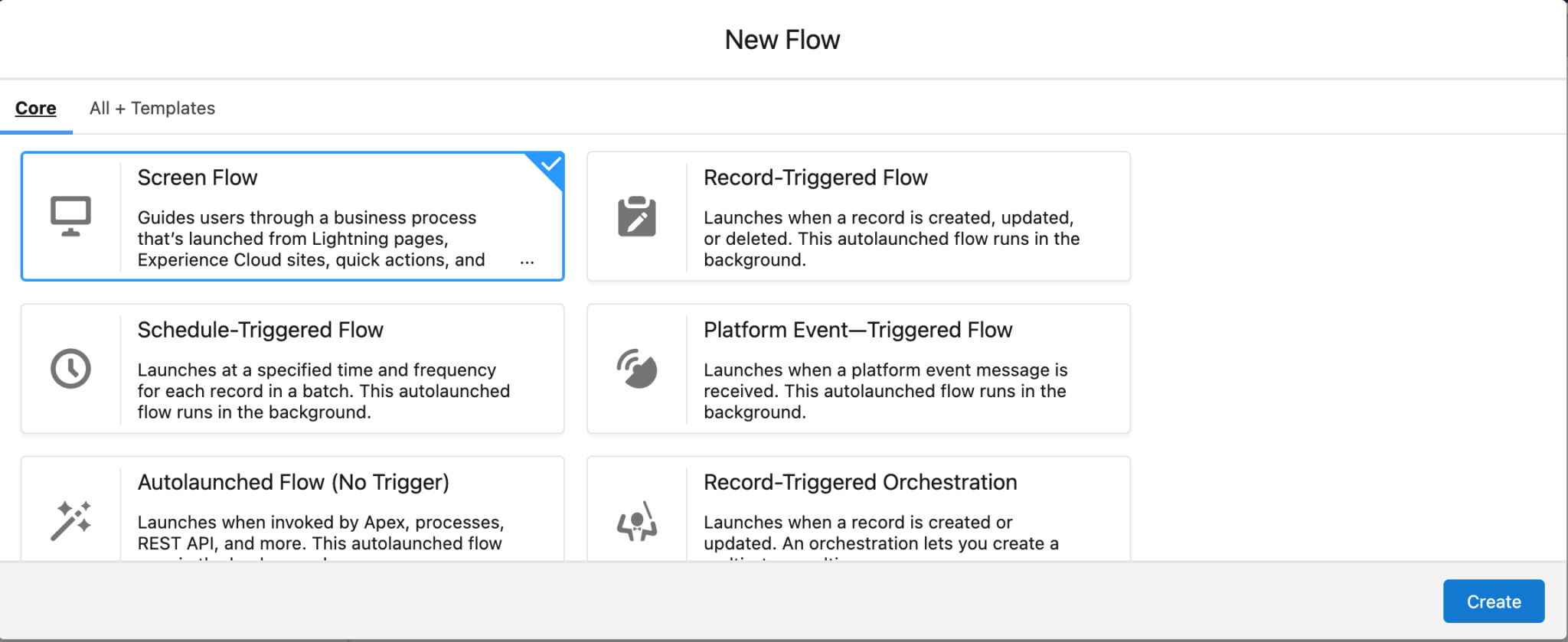The image size is (1568, 642).
Task: Click the Record-Triggered Flow clipboard icon
Action: pyautogui.click(x=637, y=217)
